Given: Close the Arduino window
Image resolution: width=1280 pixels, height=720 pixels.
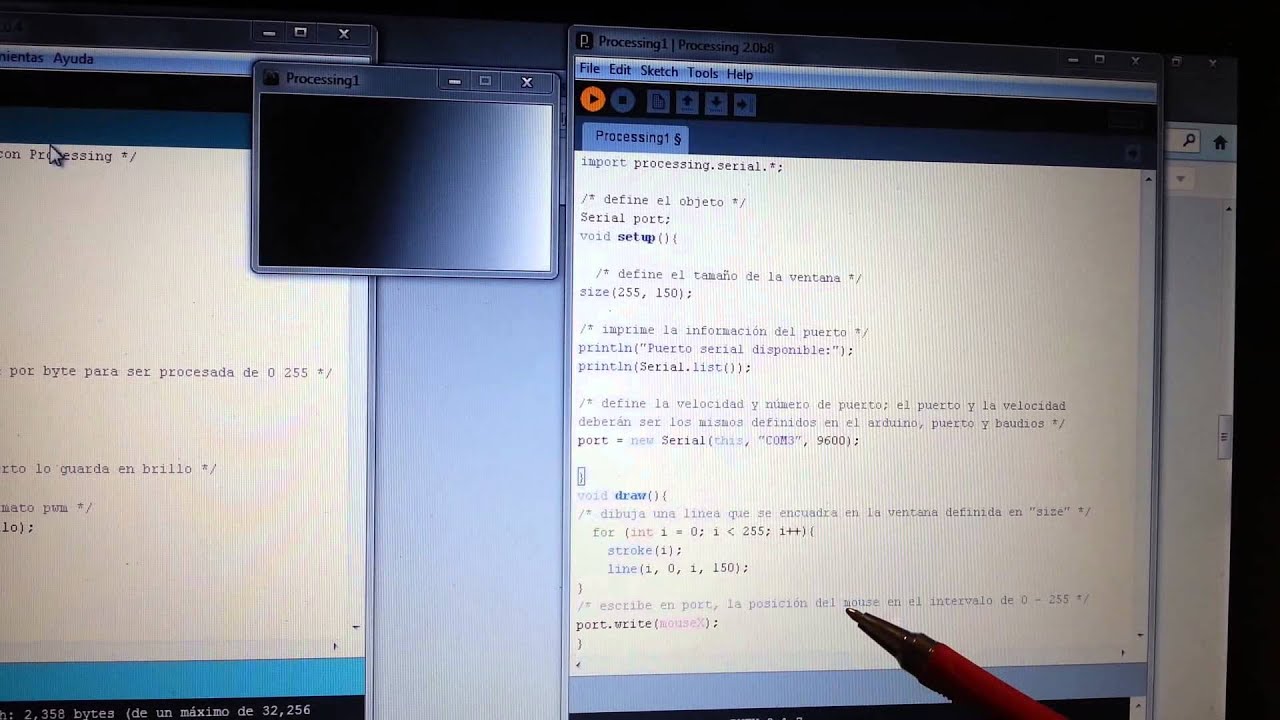Looking at the screenshot, I should tap(343, 34).
